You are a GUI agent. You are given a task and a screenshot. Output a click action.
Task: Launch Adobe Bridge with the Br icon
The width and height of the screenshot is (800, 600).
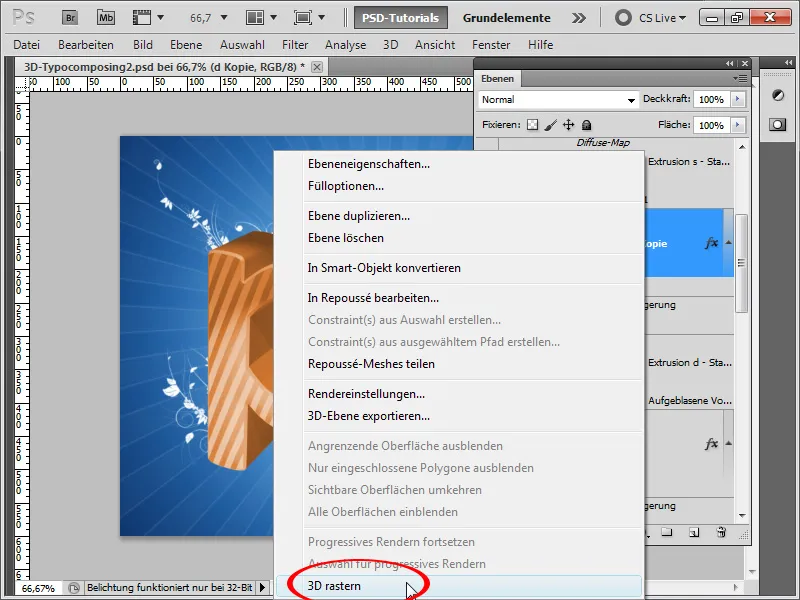tap(70, 18)
